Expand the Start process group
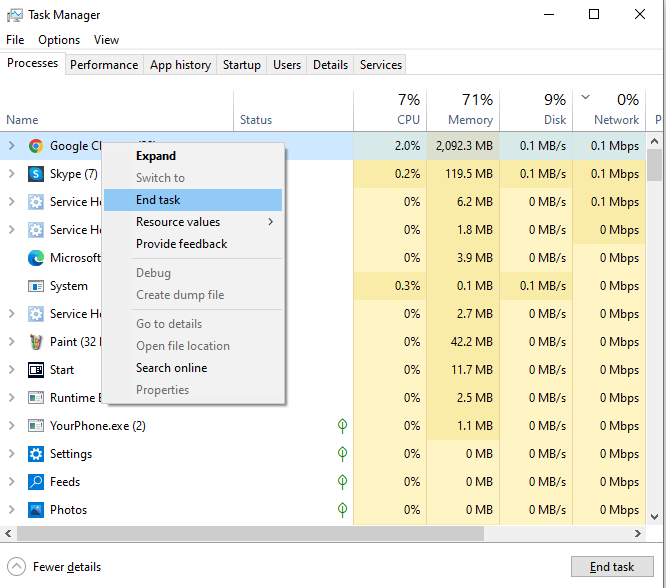666x588 pixels. 11,370
